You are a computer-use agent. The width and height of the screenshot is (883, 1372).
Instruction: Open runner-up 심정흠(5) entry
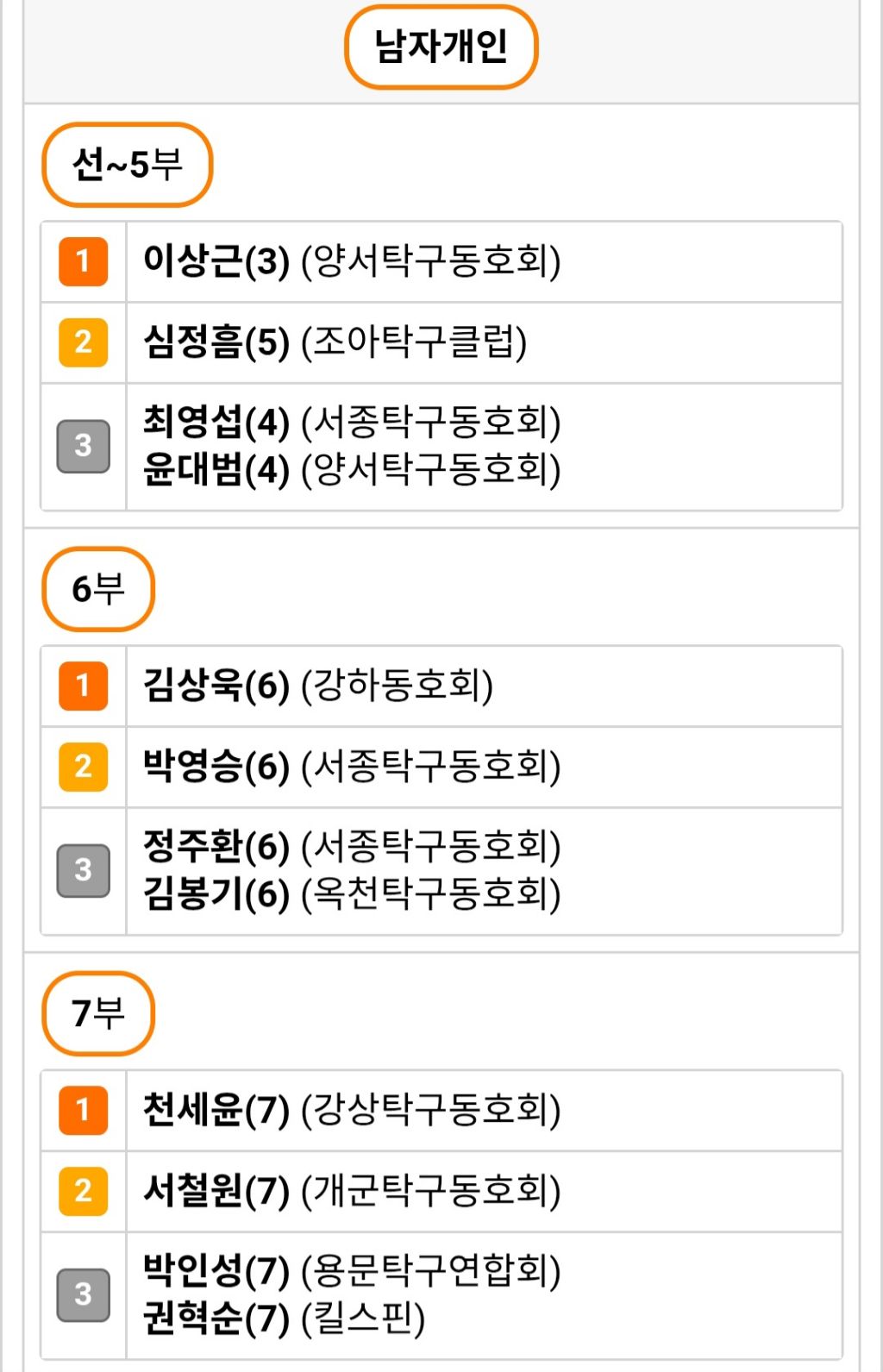335,342
